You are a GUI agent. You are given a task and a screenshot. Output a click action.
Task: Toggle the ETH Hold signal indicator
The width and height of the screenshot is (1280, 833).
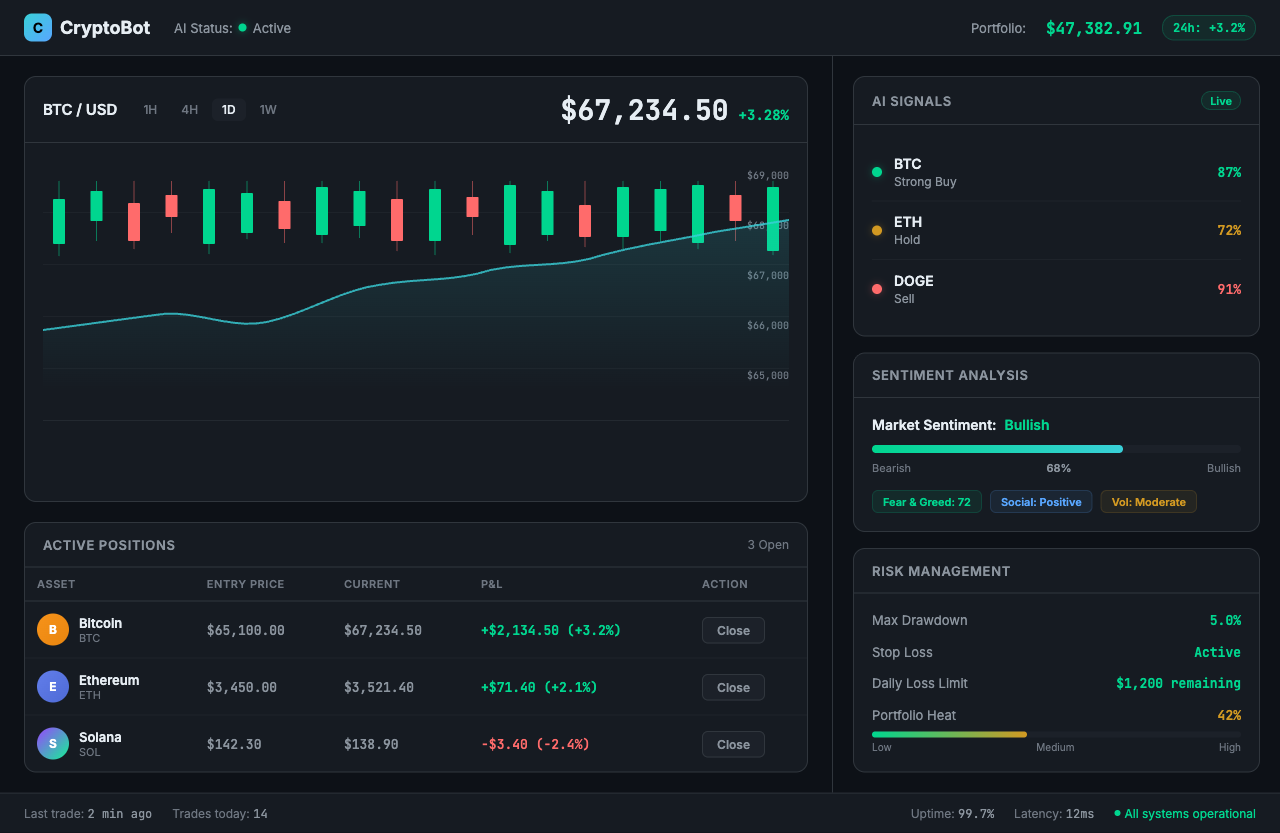pyautogui.click(x=875, y=230)
